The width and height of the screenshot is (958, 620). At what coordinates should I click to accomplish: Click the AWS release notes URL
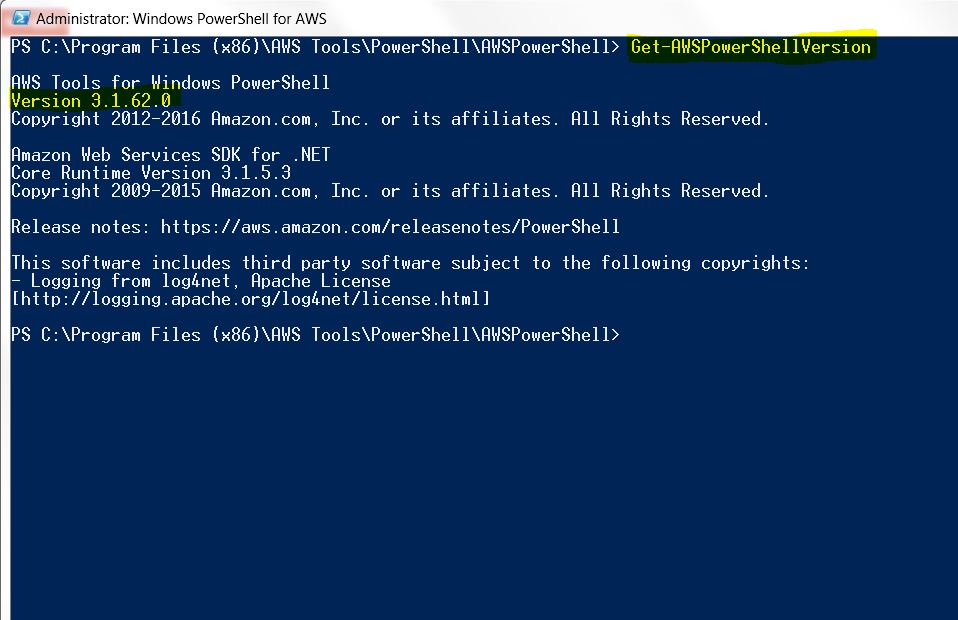390,227
